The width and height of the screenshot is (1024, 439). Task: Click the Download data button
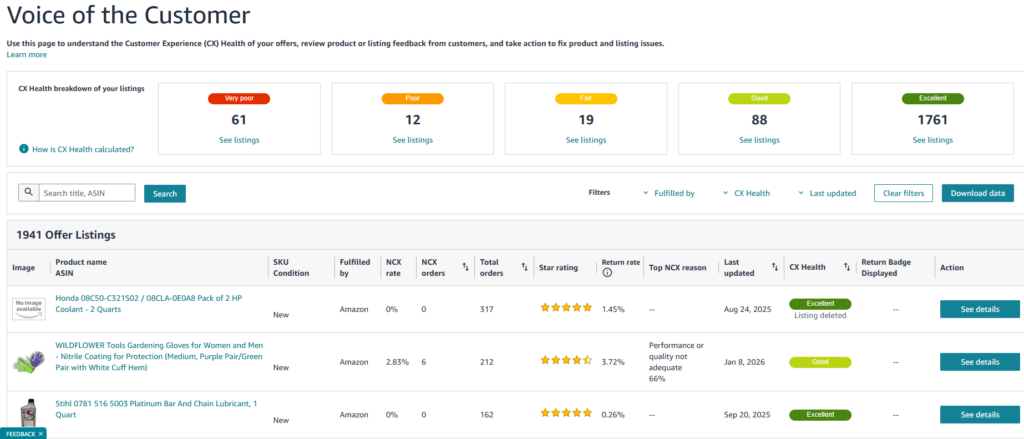click(977, 193)
